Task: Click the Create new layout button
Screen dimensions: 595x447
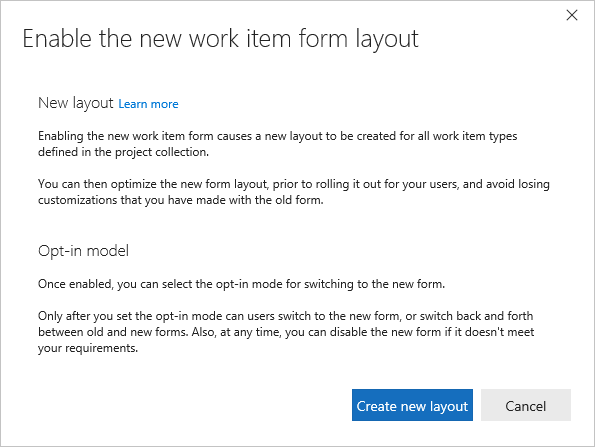Action: coord(412,405)
